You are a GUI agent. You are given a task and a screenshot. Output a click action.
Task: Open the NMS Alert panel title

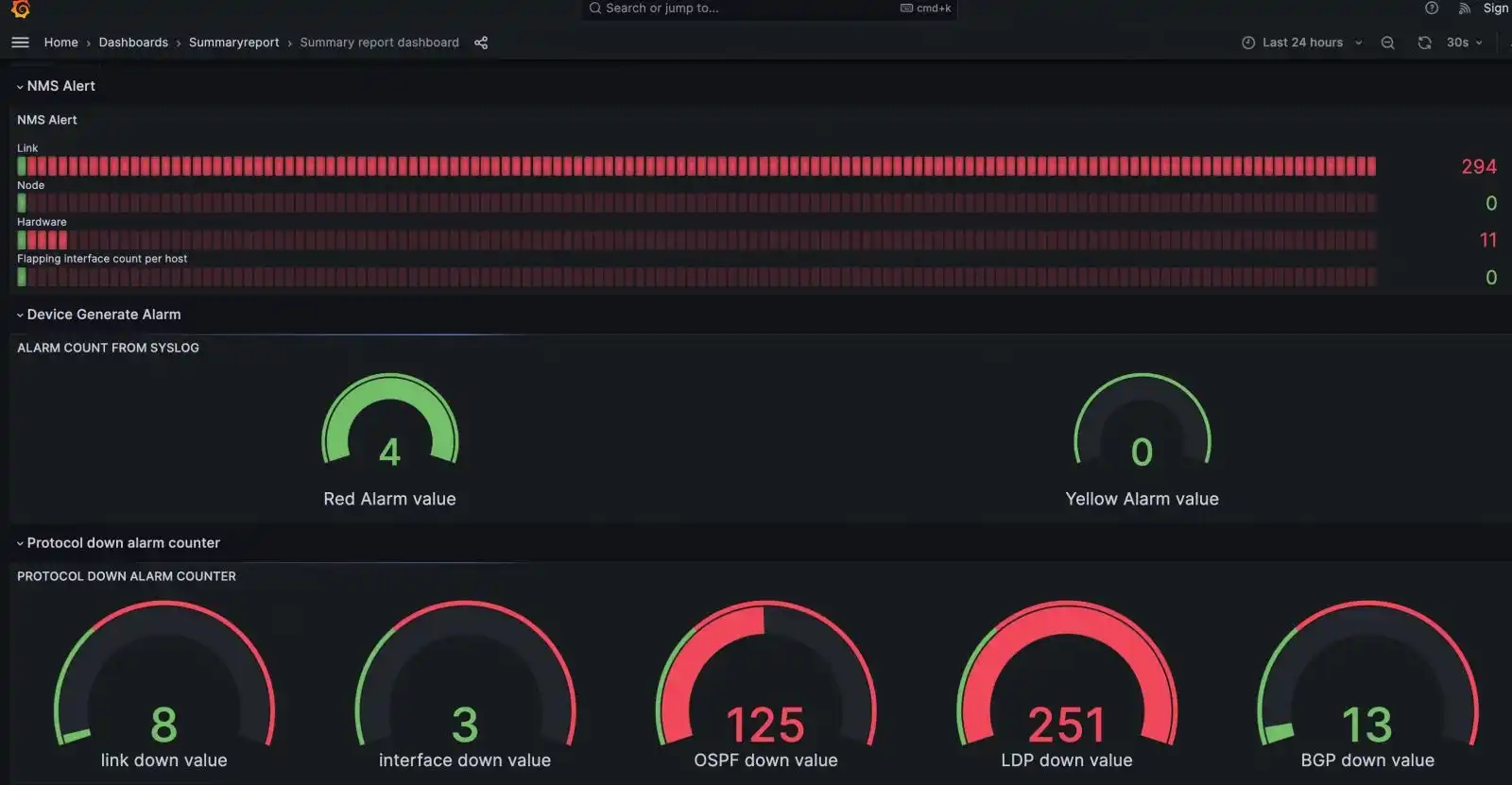[x=47, y=120]
